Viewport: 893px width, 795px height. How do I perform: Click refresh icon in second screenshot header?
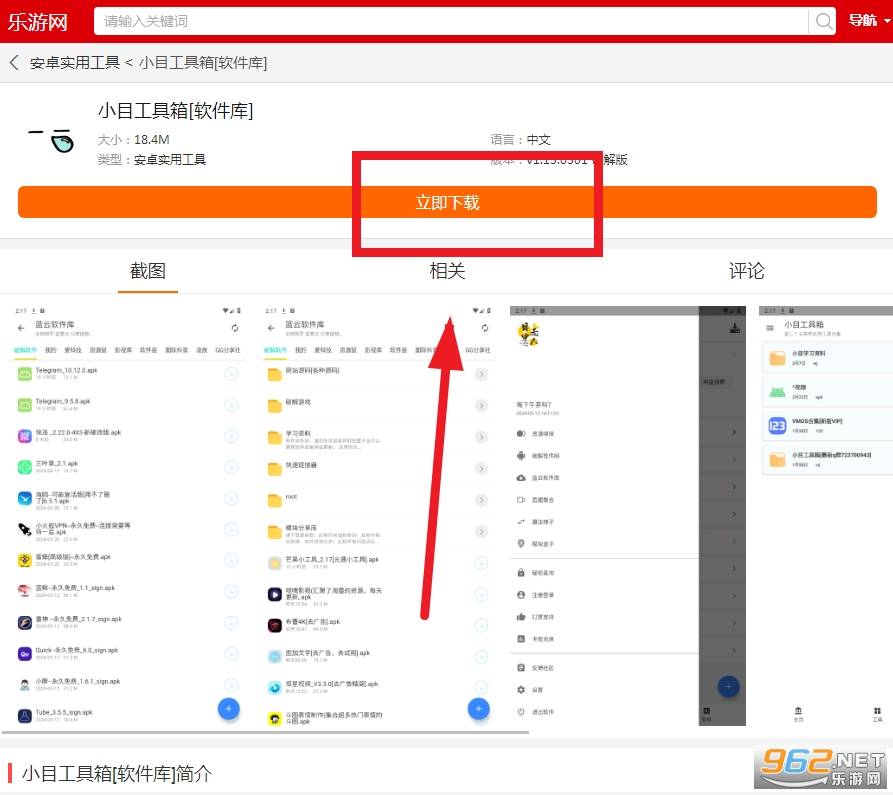tap(485, 328)
